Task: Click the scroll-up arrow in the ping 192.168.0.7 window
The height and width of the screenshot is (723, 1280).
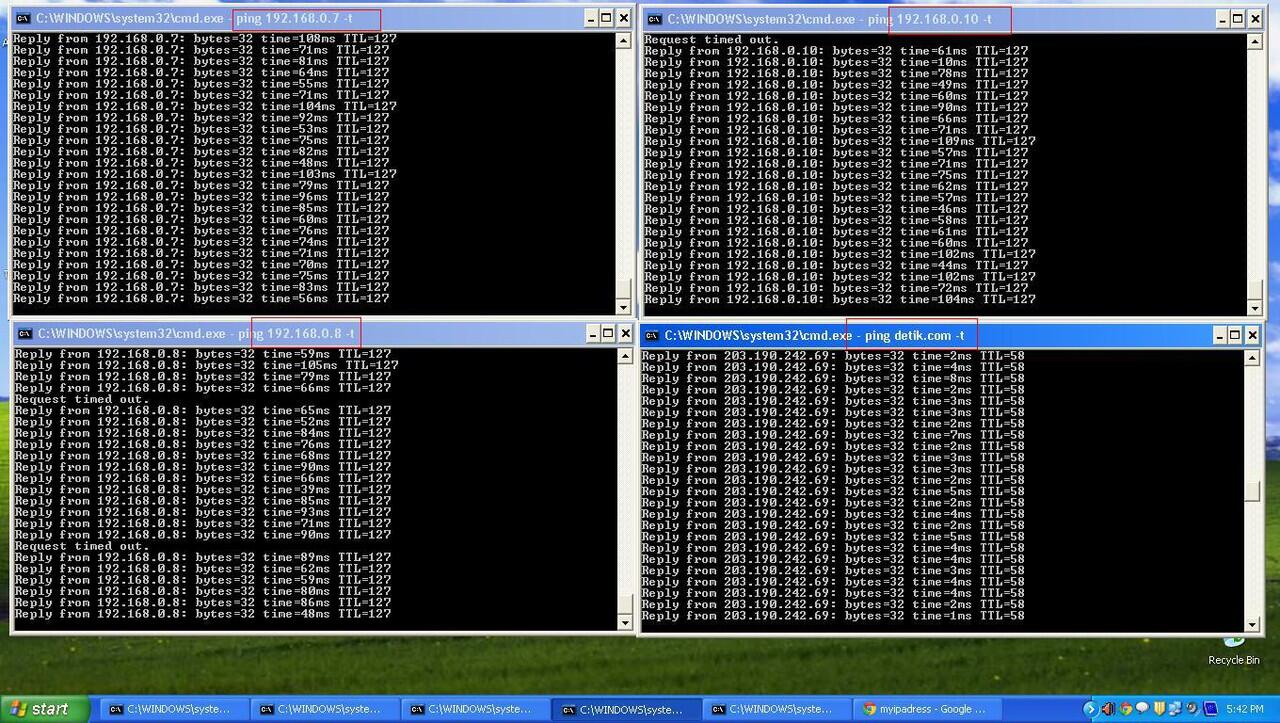Action: pos(624,41)
